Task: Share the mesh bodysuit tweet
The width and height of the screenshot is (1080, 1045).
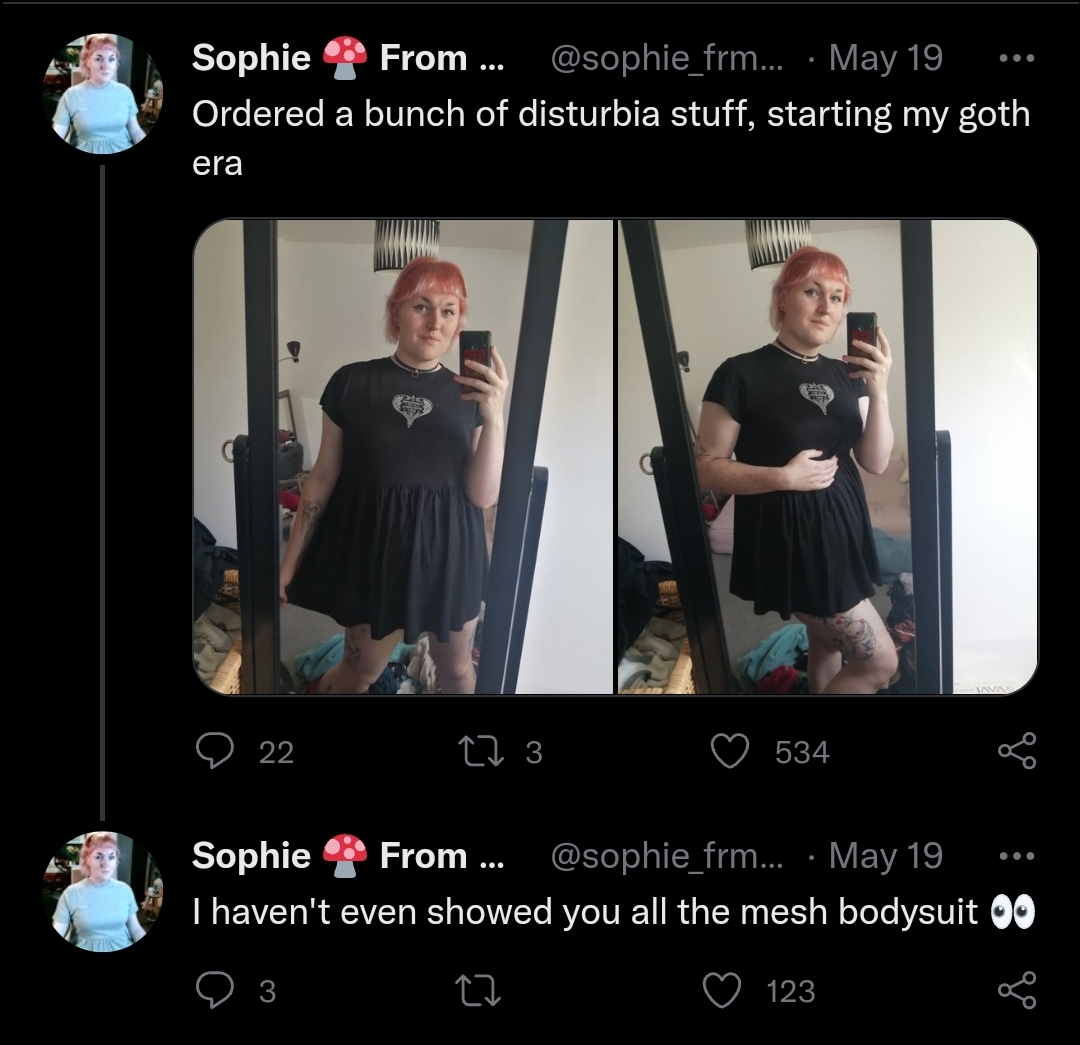Action: pyautogui.click(x=1017, y=991)
